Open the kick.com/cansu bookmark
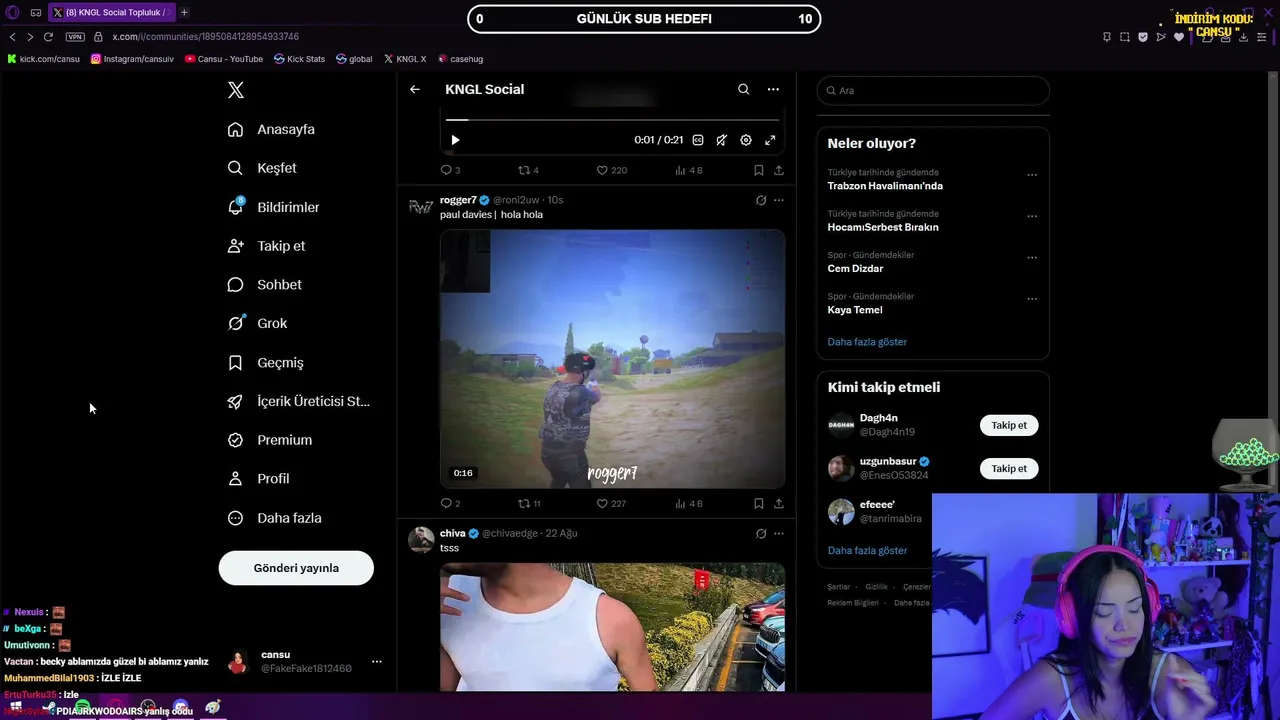The width and height of the screenshot is (1280, 720). click(43, 59)
